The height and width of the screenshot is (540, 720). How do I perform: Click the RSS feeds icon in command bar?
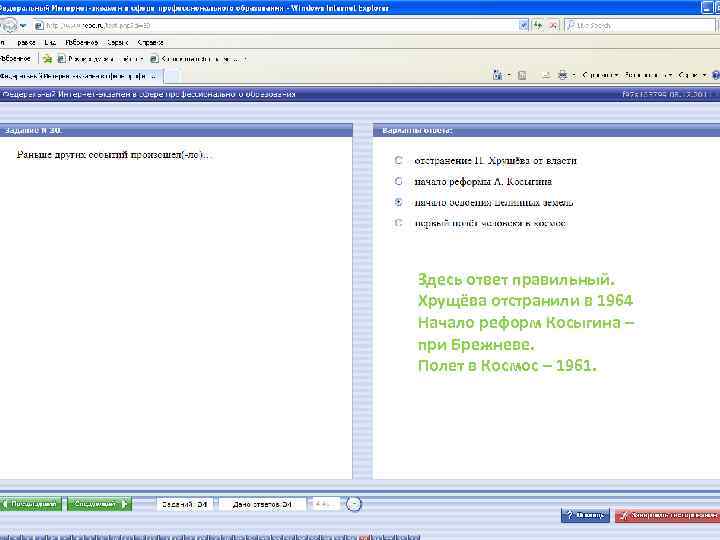tap(522, 75)
